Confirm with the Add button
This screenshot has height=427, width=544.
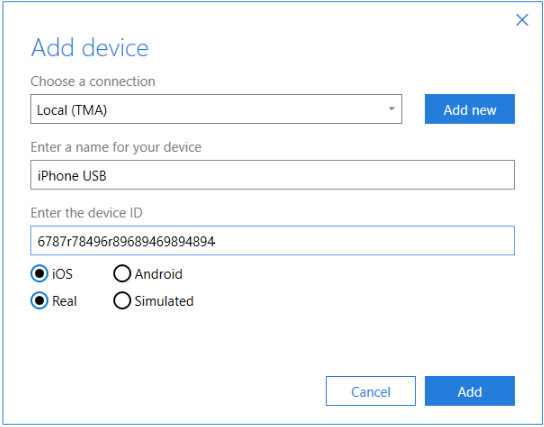pyautogui.click(x=470, y=391)
